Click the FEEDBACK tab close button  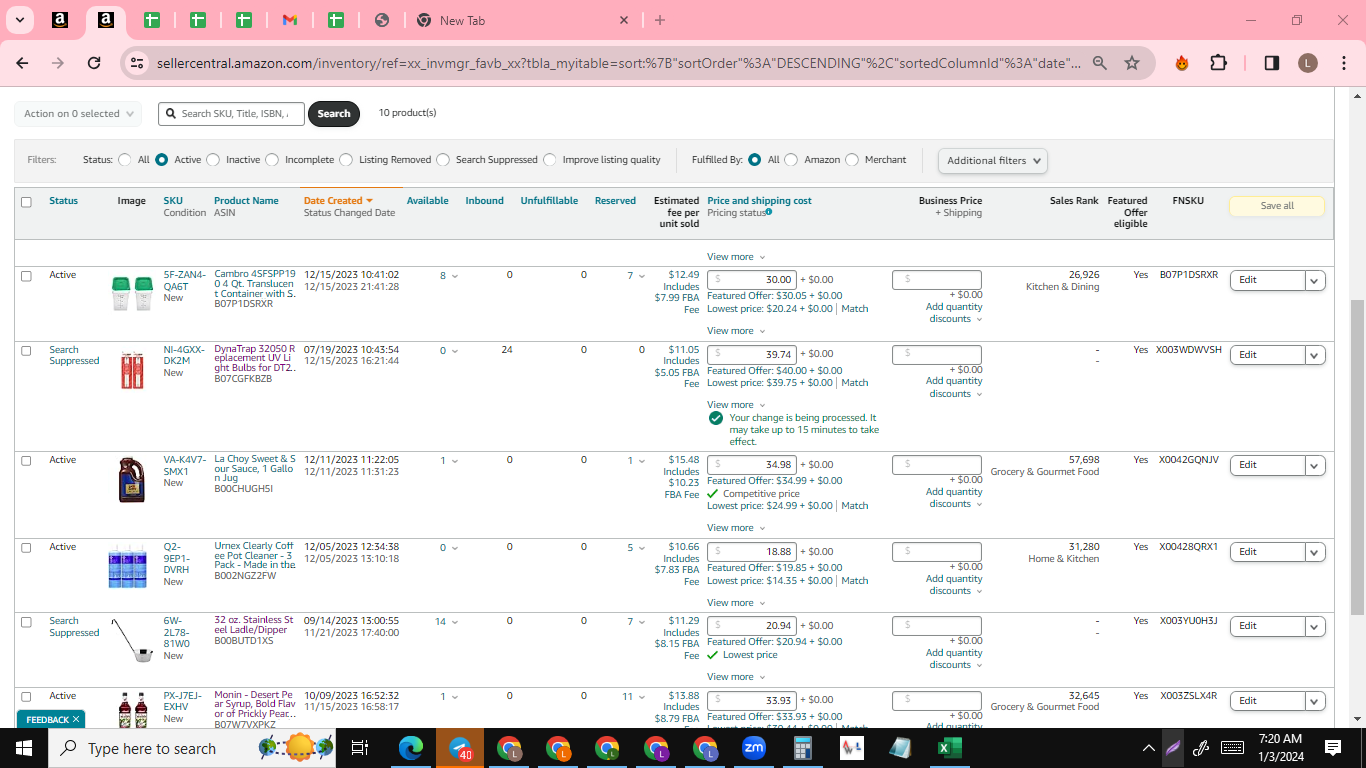[77, 719]
